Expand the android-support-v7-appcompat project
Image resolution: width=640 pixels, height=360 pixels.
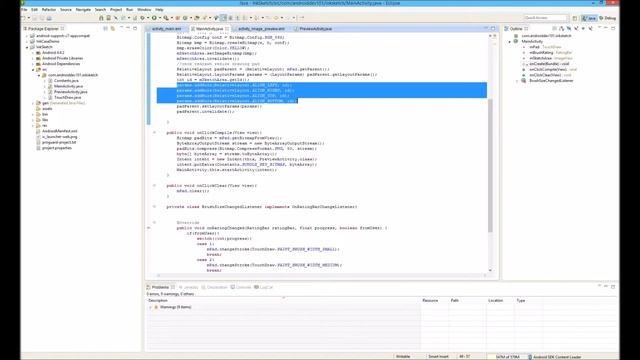[27, 36]
